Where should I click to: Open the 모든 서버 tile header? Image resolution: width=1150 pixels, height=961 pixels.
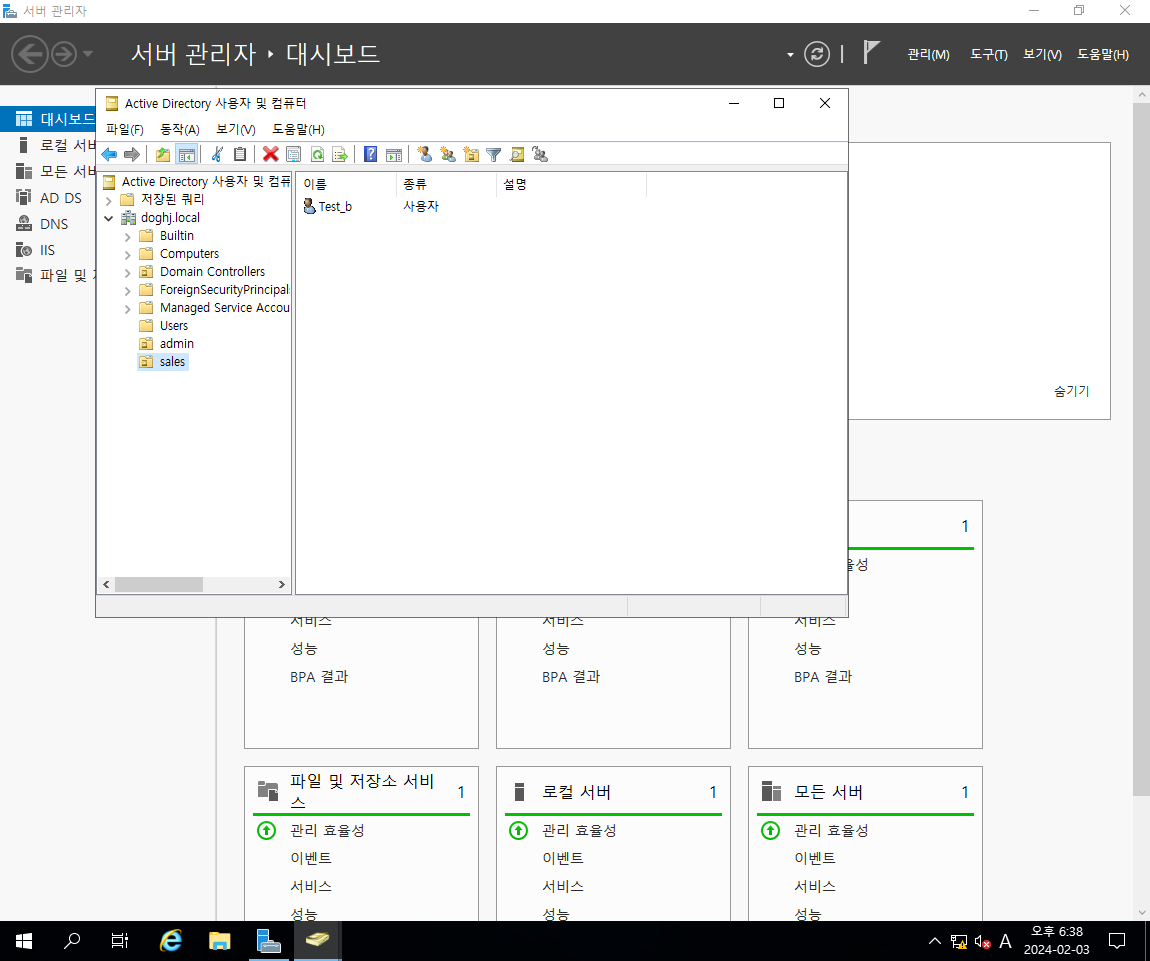click(x=828, y=792)
